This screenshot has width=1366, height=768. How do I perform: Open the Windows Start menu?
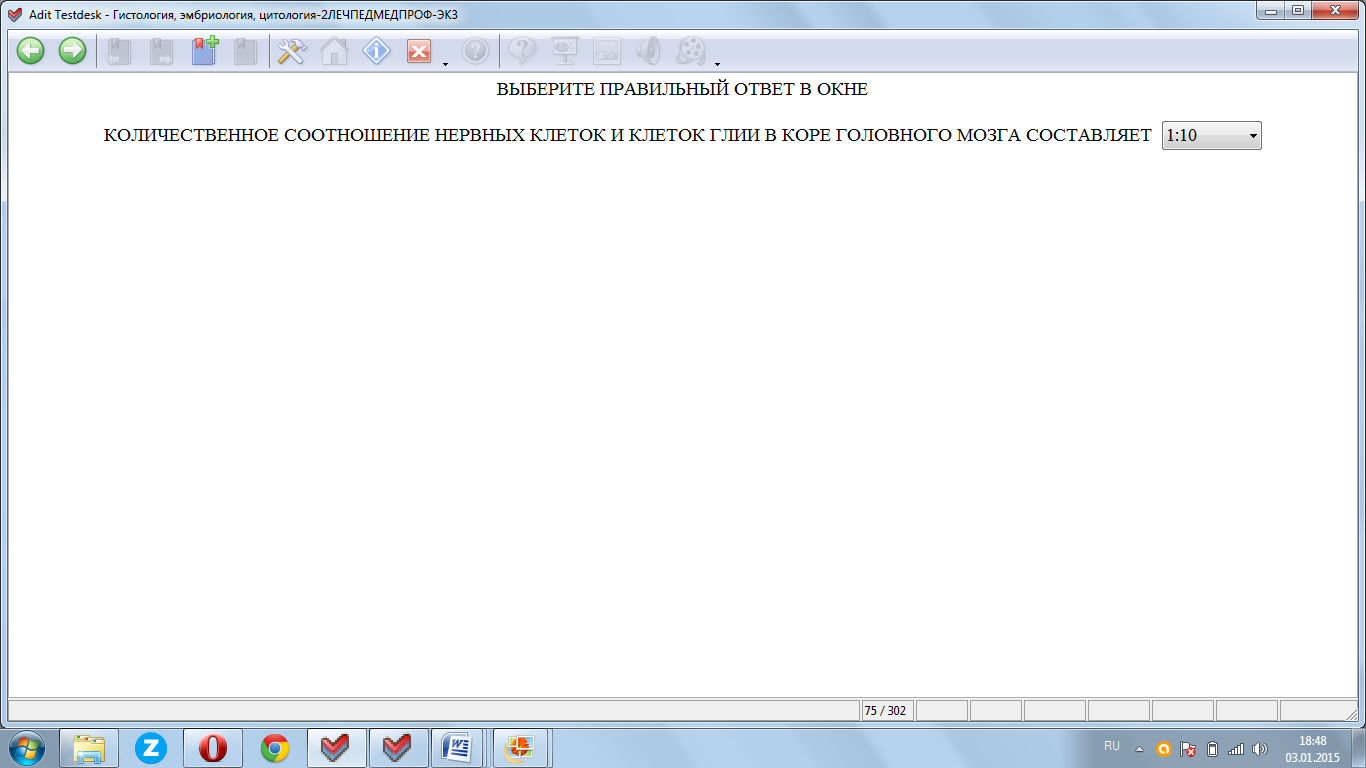tap(27, 747)
